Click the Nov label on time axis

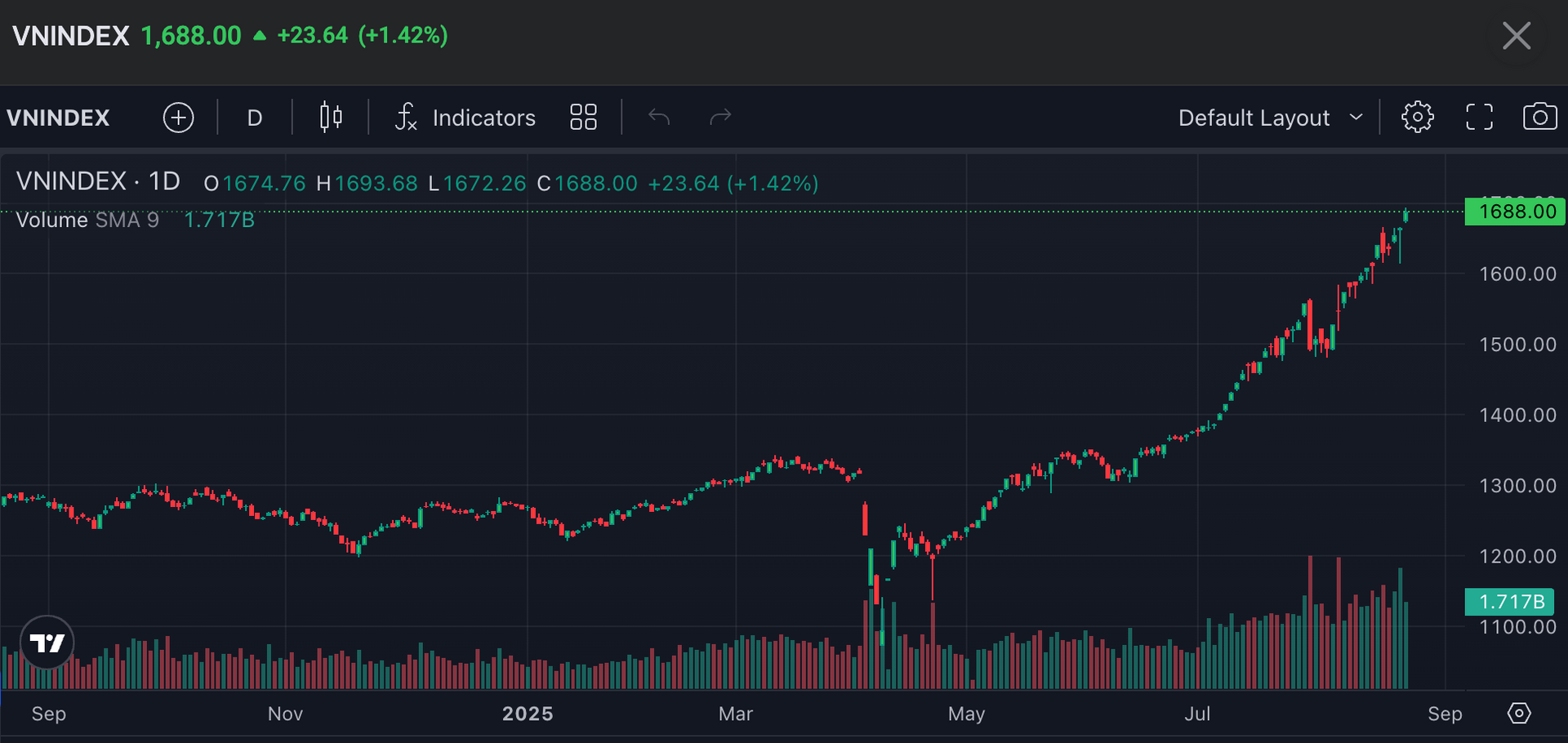[x=285, y=714]
